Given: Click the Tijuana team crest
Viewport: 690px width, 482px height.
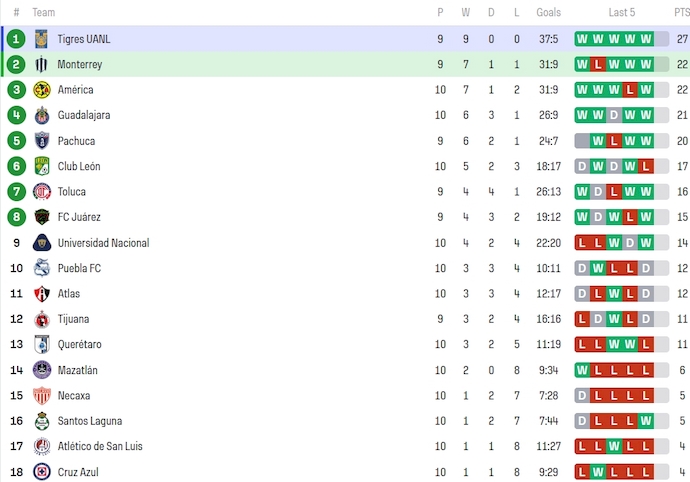Looking at the screenshot, I should click(42, 319).
